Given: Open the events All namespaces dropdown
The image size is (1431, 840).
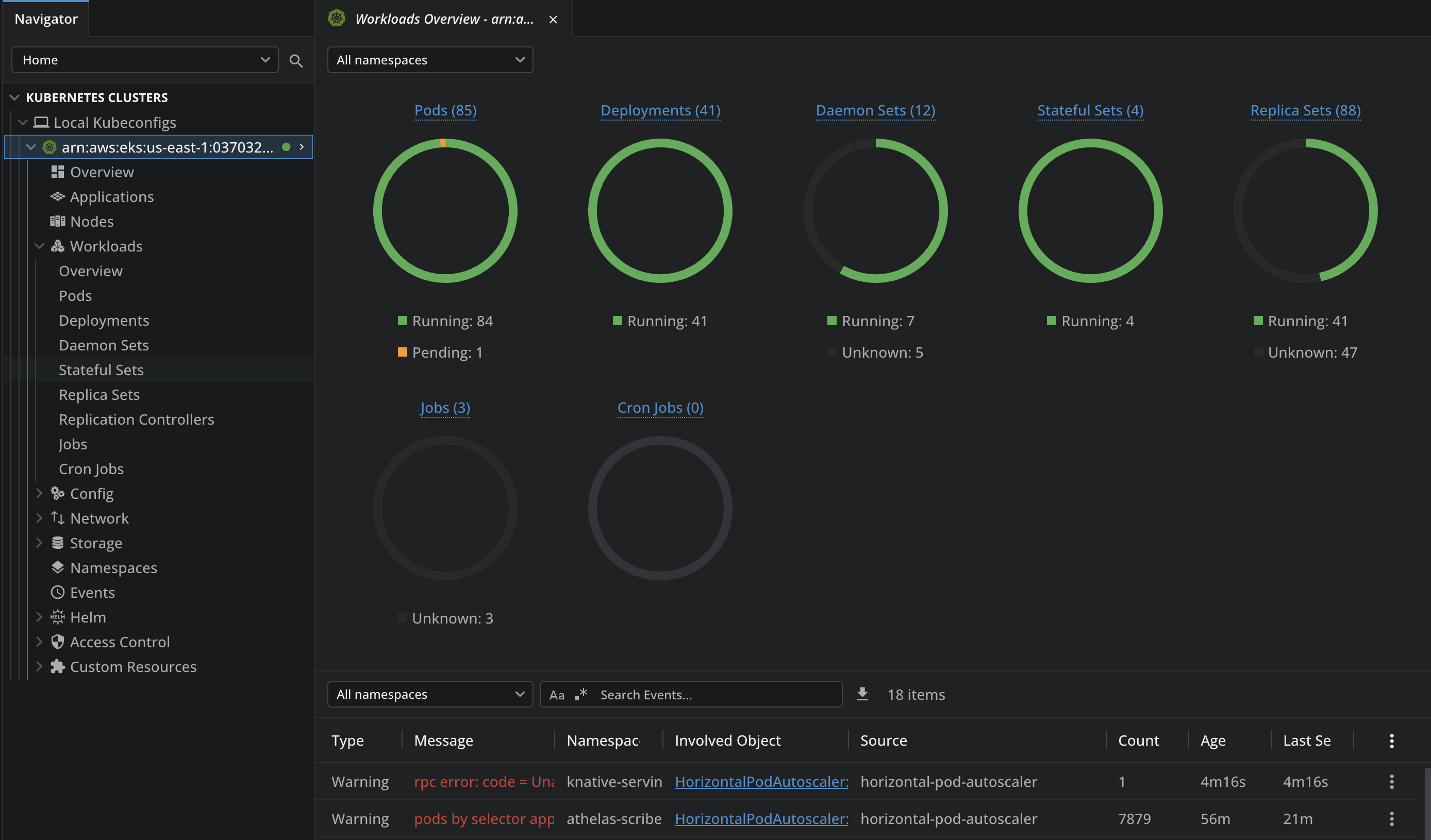Looking at the screenshot, I should pyautogui.click(x=430, y=694).
